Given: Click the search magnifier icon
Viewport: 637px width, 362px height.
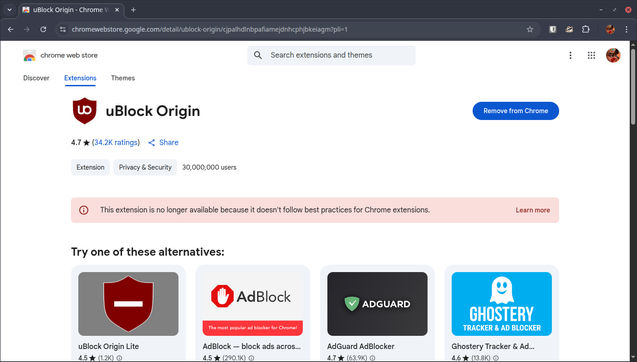Looking at the screenshot, I should [258, 55].
